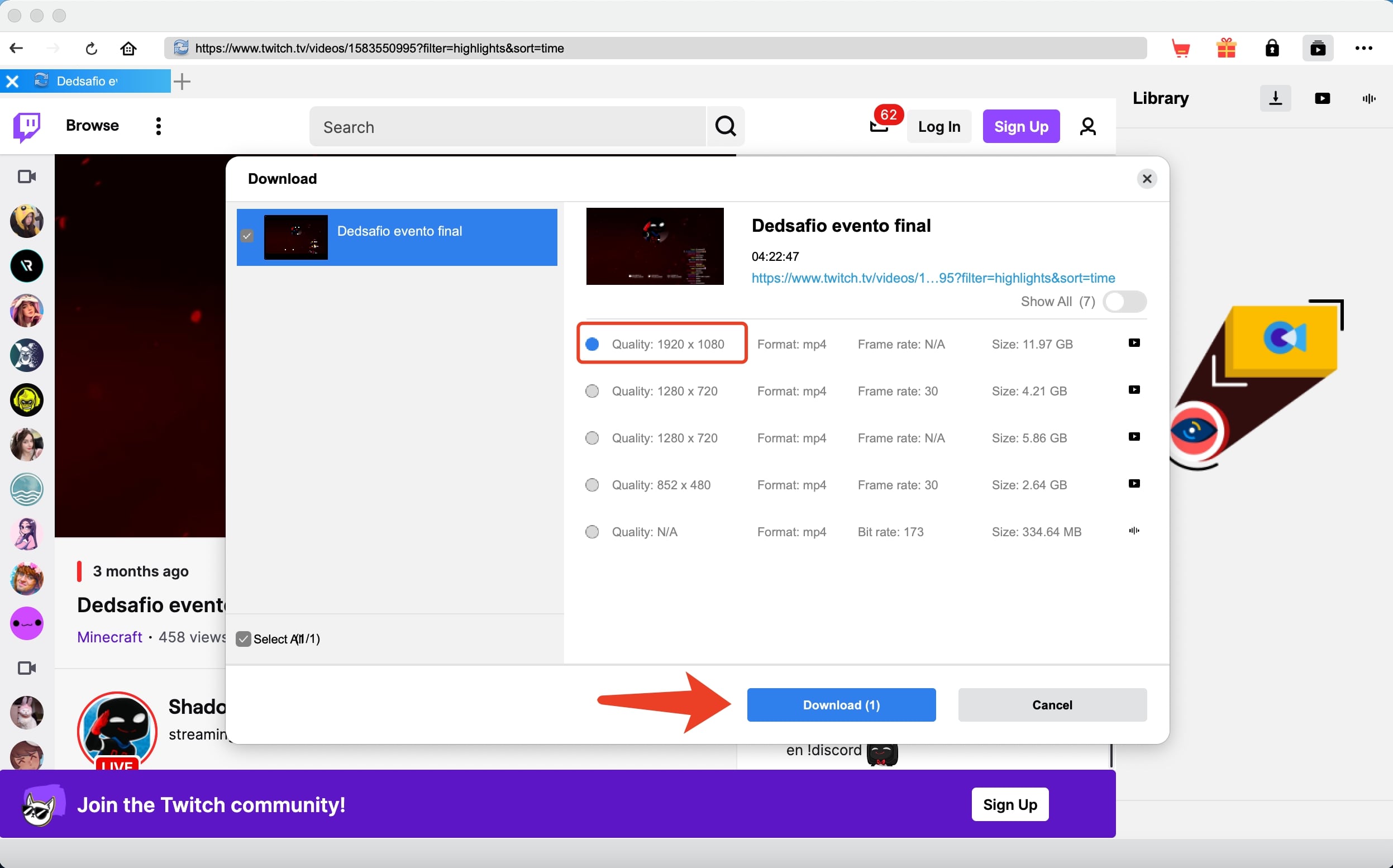This screenshot has height=868, width=1393.
Task: Select 1280 x 720 frame rate 30 option
Action: [591, 392]
